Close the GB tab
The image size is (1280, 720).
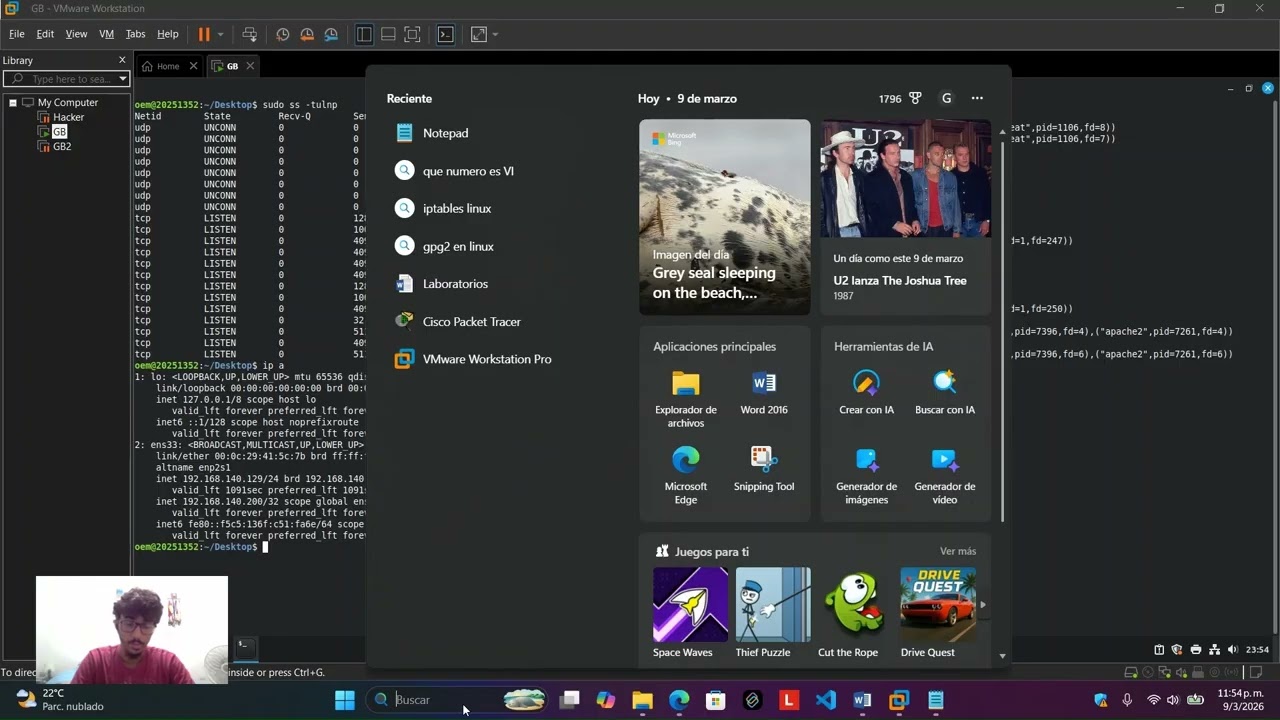[x=250, y=66]
